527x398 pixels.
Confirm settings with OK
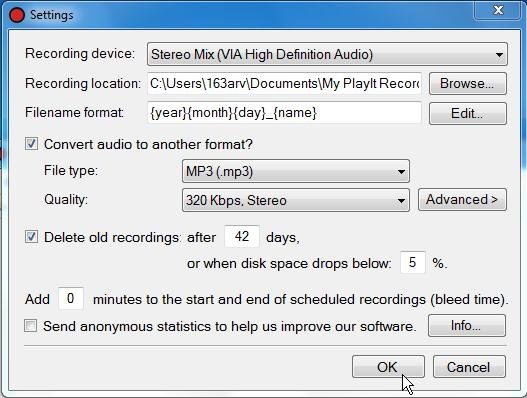[x=388, y=367]
